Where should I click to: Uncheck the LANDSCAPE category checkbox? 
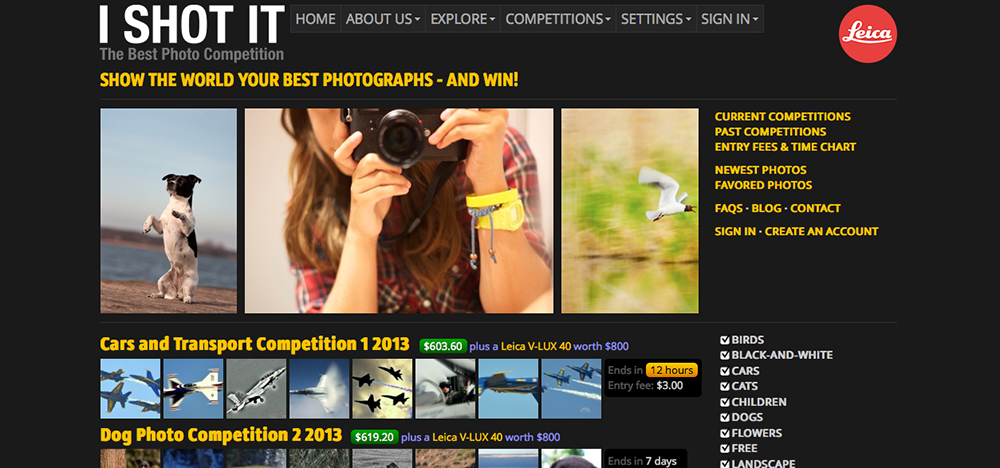[724, 464]
